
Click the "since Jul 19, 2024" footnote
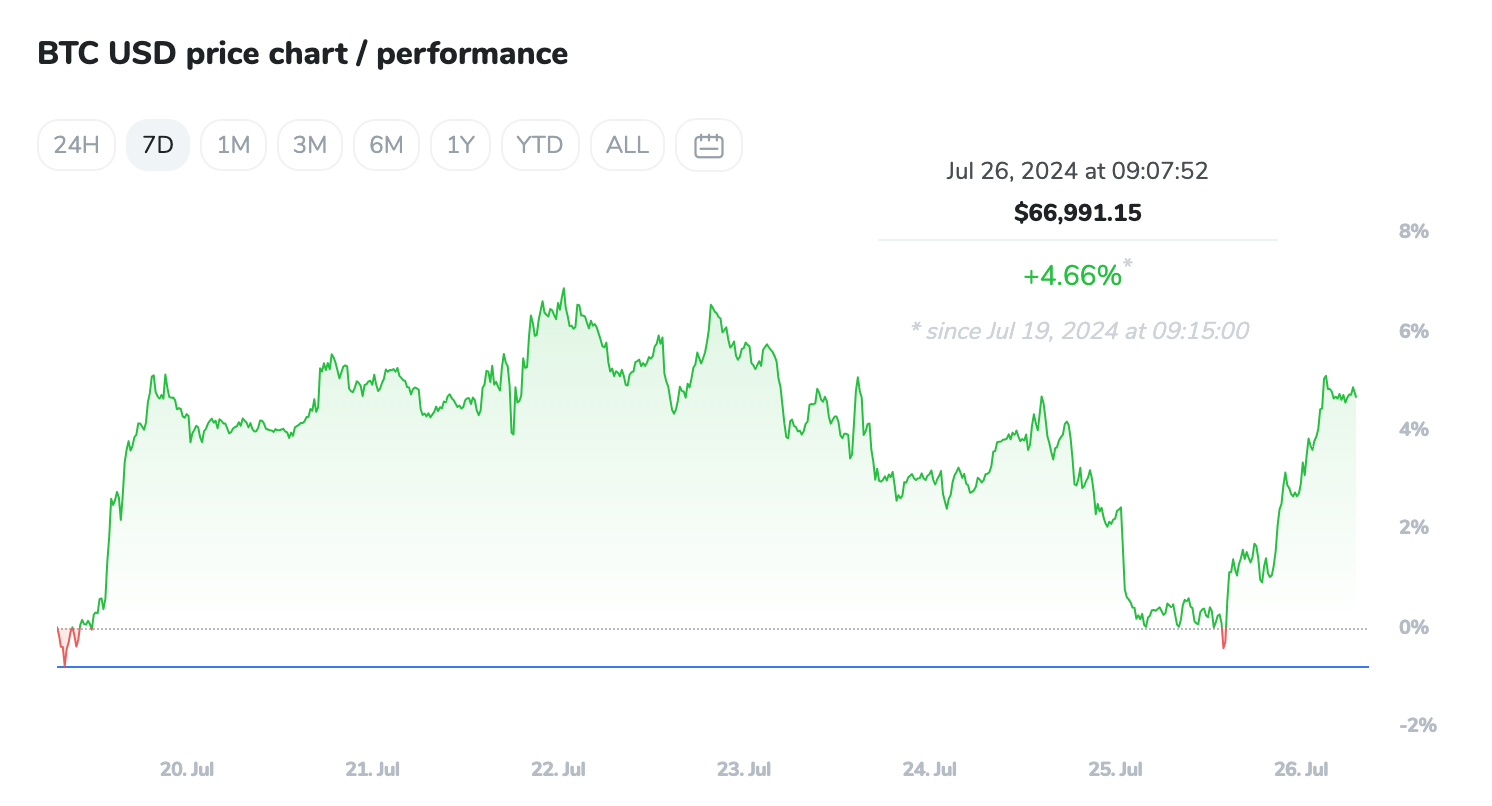point(1079,331)
